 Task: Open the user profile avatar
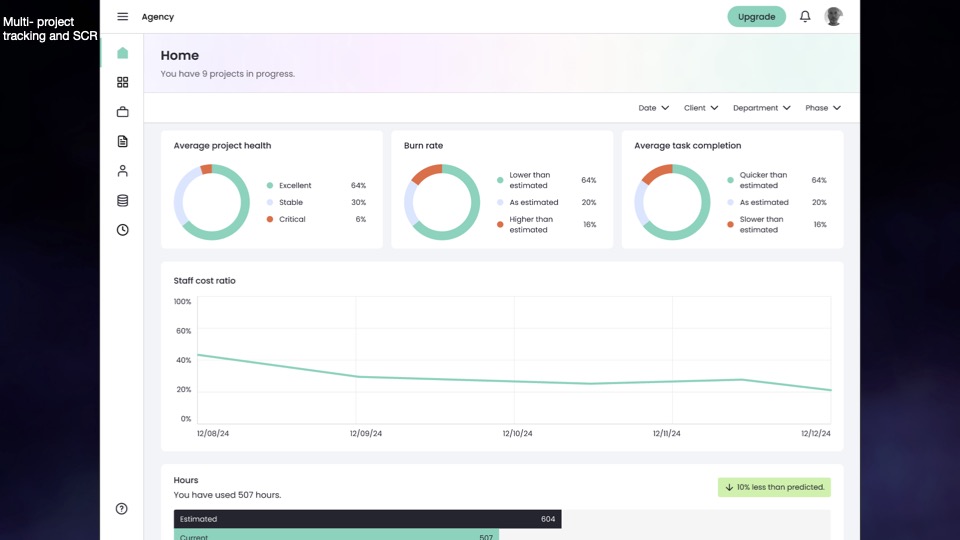tap(833, 17)
